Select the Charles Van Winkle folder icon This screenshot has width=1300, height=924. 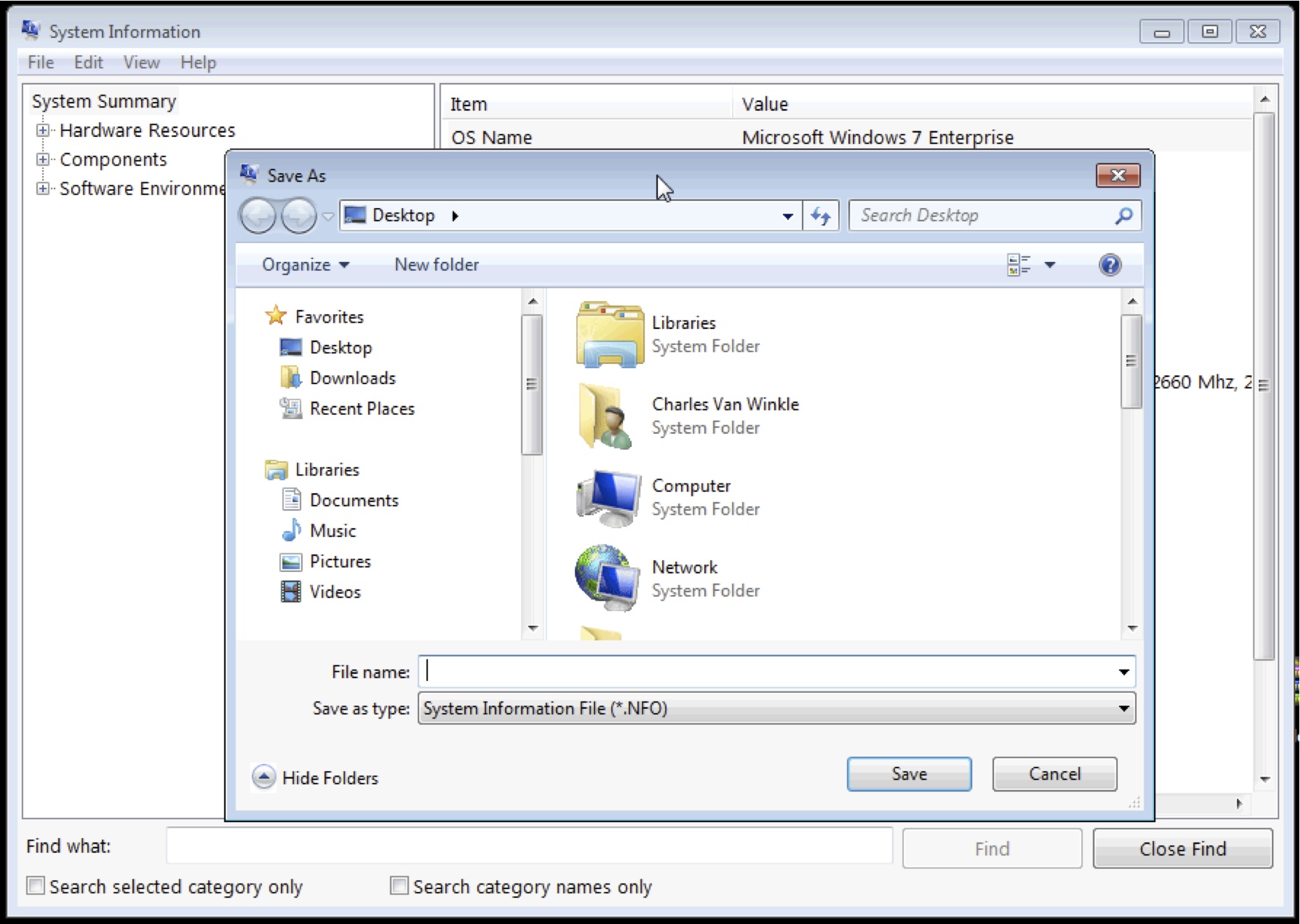[x=606, y=416]
